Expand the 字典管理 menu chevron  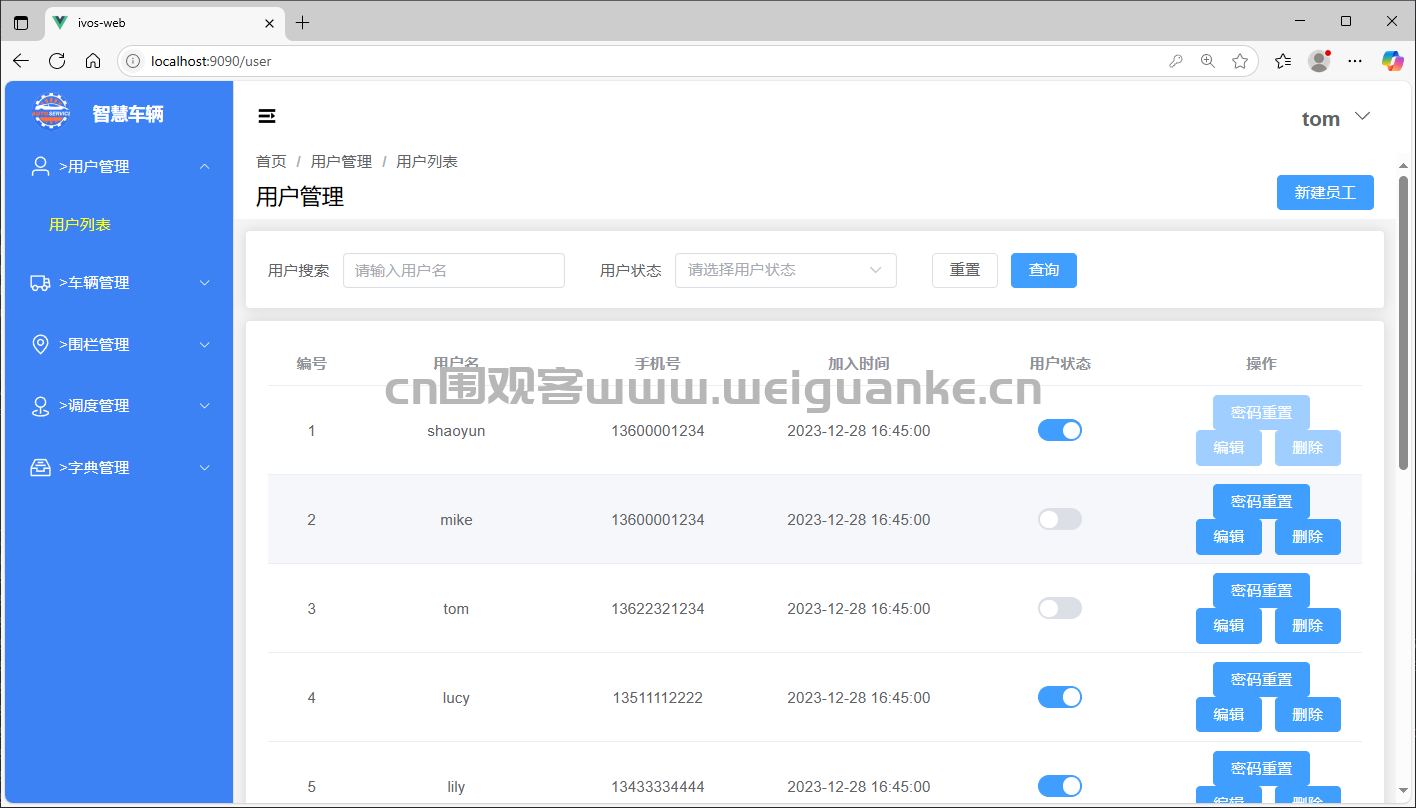[205, 468]
